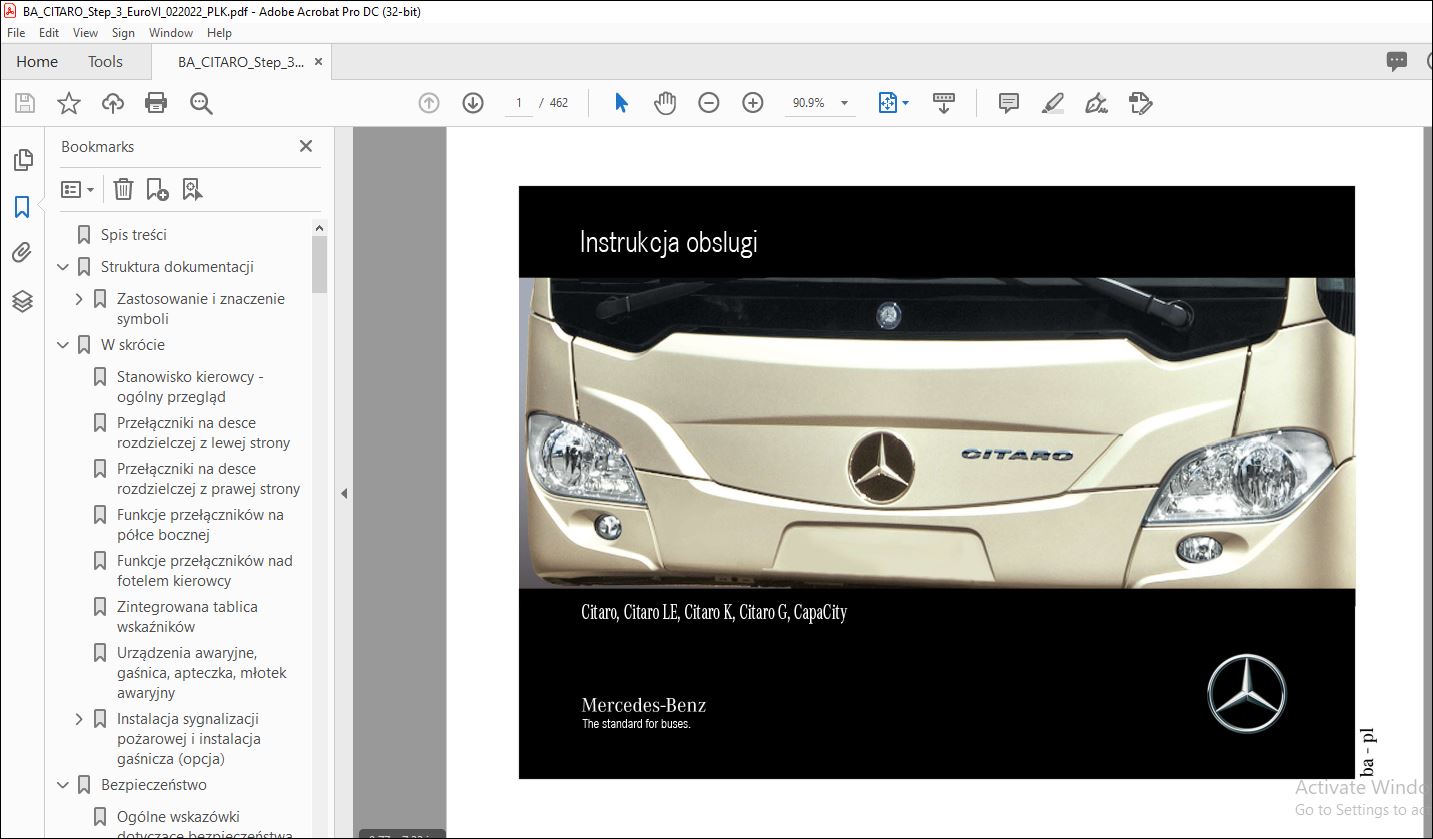Collapse the navigation pane arrow
1433x839 pixels.
[x=344, y=493]
